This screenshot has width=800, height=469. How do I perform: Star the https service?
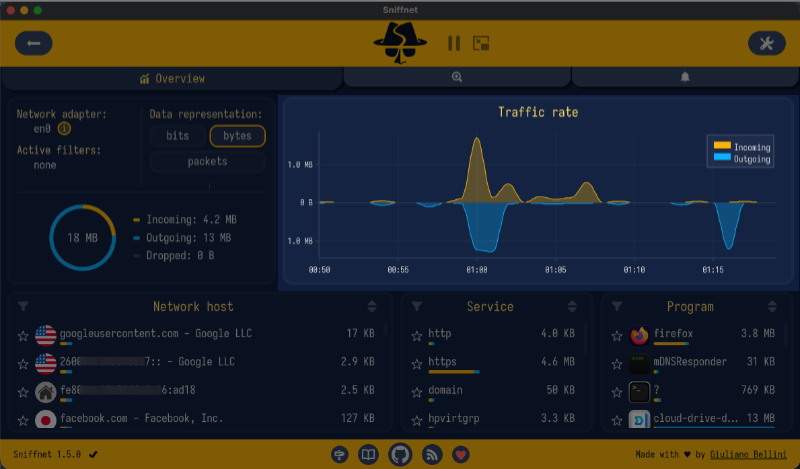pos(417,364)
